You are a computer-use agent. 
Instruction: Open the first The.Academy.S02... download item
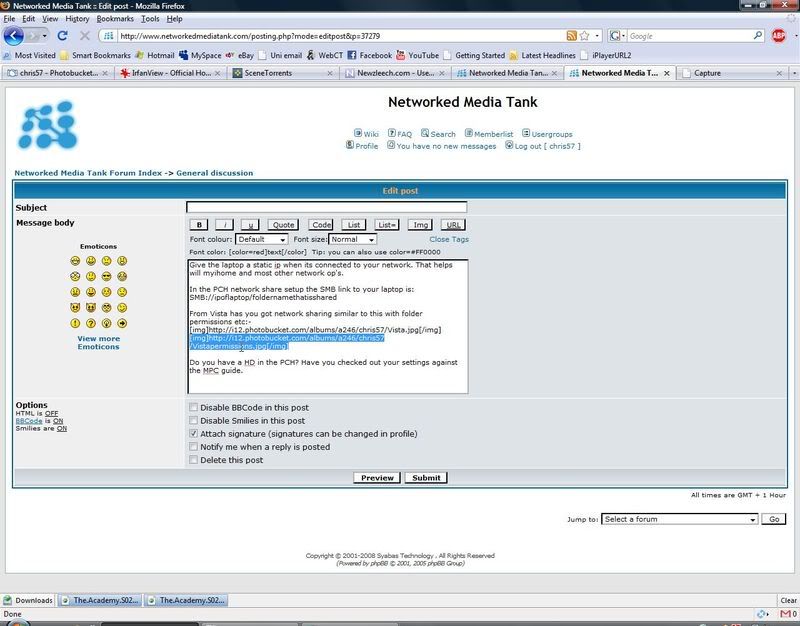tap(100, 600)
